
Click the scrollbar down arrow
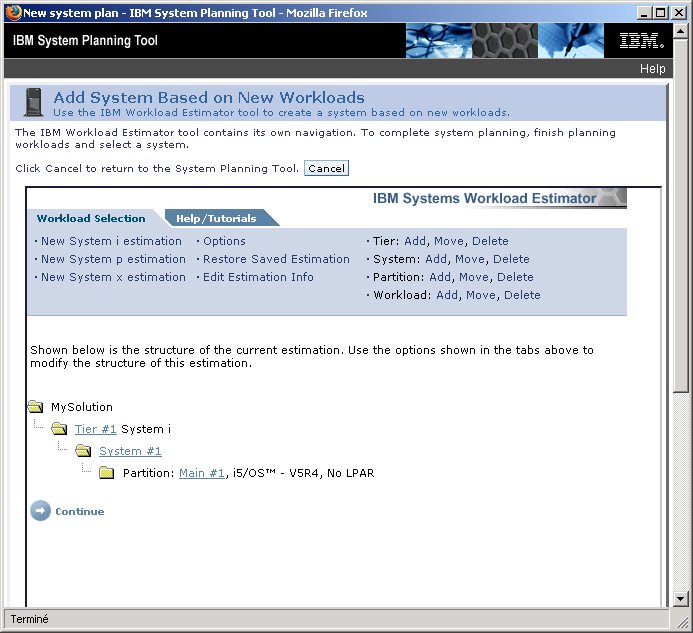point(681,599)
